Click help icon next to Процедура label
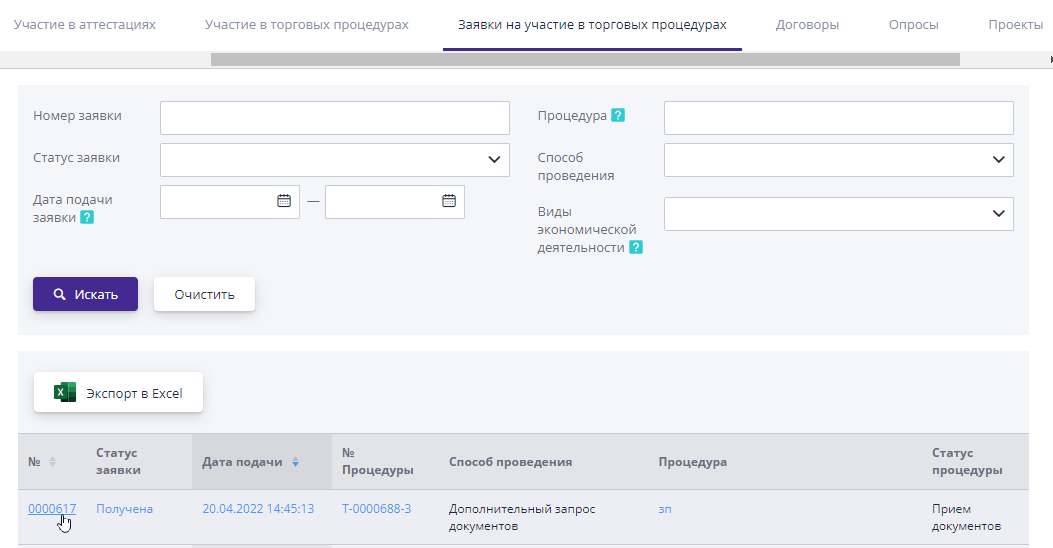The height and width of the screenshot is (548, 1053). (x=618, y=116)
